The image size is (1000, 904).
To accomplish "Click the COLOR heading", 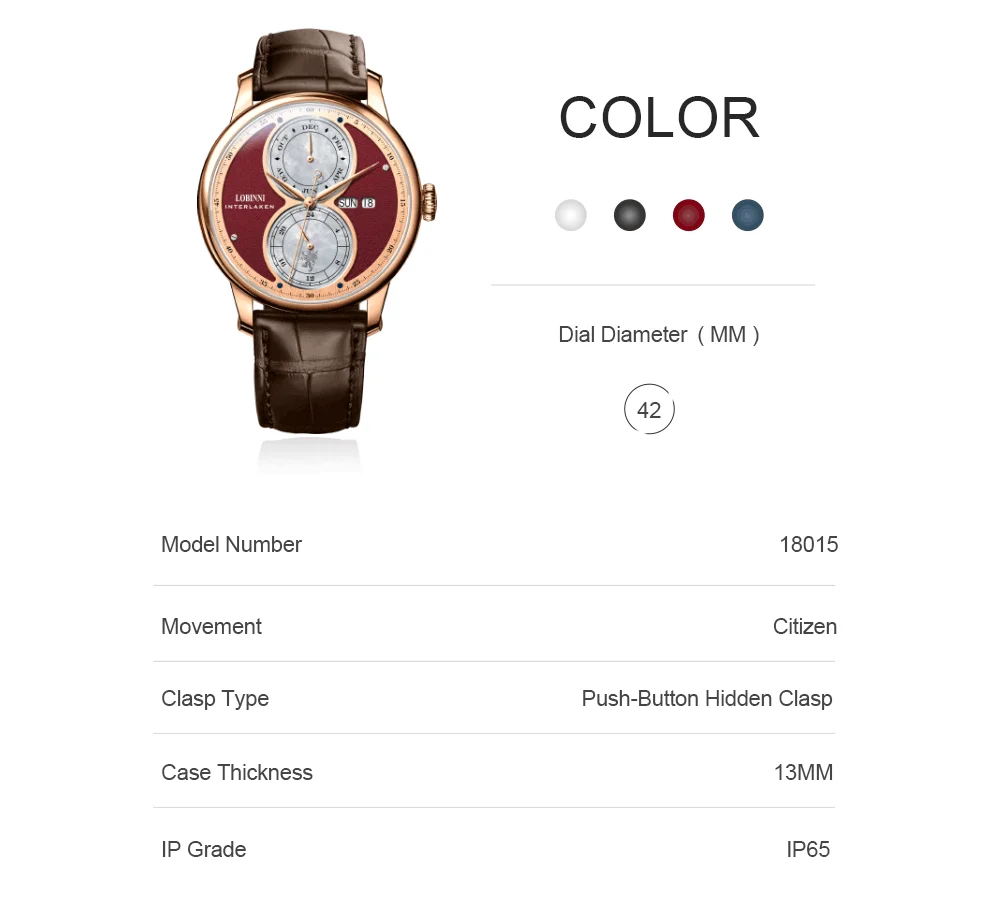I will pyautogui.click(x=659, y=118).
